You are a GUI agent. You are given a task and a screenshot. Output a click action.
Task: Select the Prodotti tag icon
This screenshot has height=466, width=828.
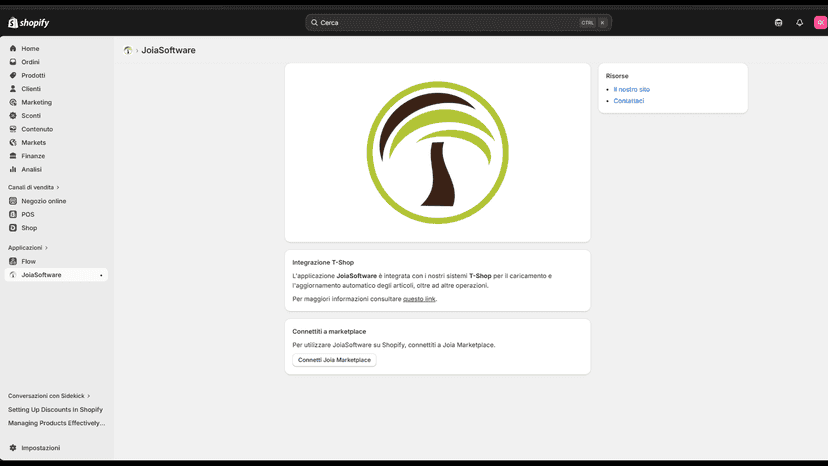click(x=13, y=76)
